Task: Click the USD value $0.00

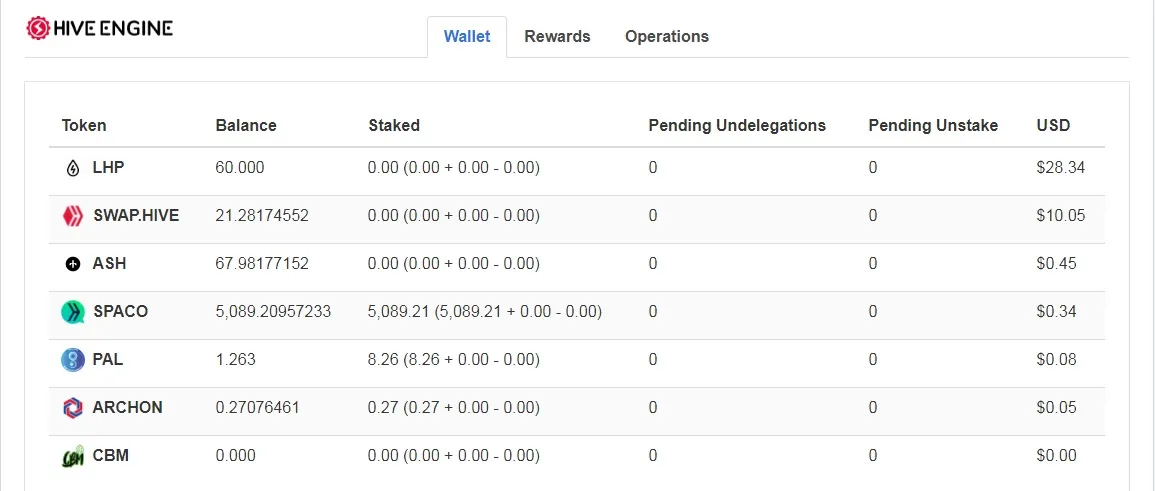Action: point(1056,456)
